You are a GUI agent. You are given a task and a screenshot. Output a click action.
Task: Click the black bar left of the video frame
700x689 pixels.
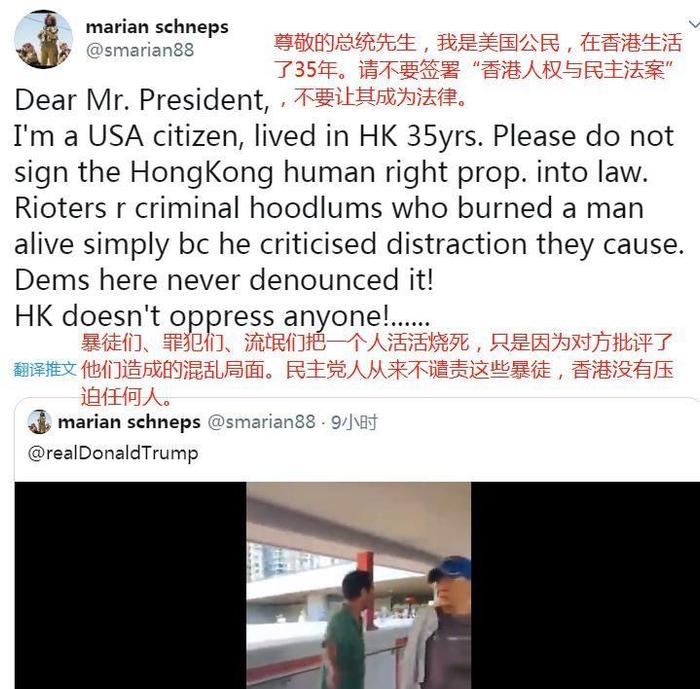point(130,585)
